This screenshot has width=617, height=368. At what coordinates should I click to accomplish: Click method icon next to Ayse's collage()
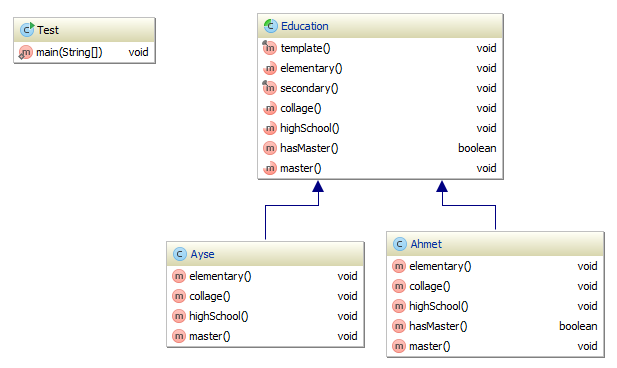click(x=179, y=296)
